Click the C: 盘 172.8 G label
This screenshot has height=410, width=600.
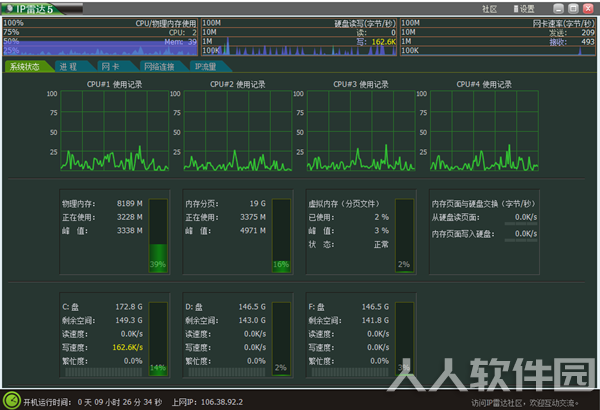tap(102, 307)
